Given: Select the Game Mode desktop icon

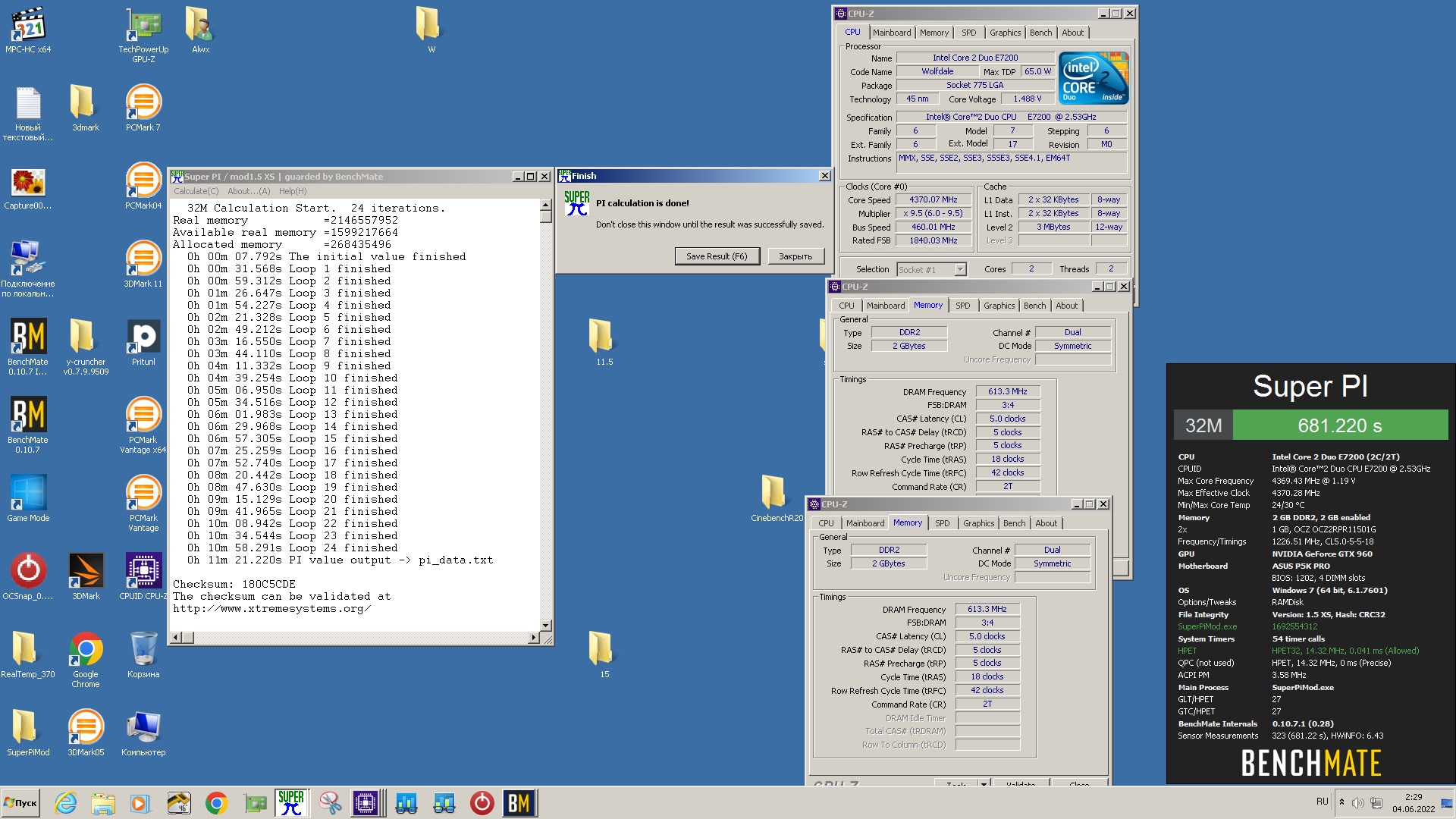Looking at the screenshot, I should click(28, 498).
